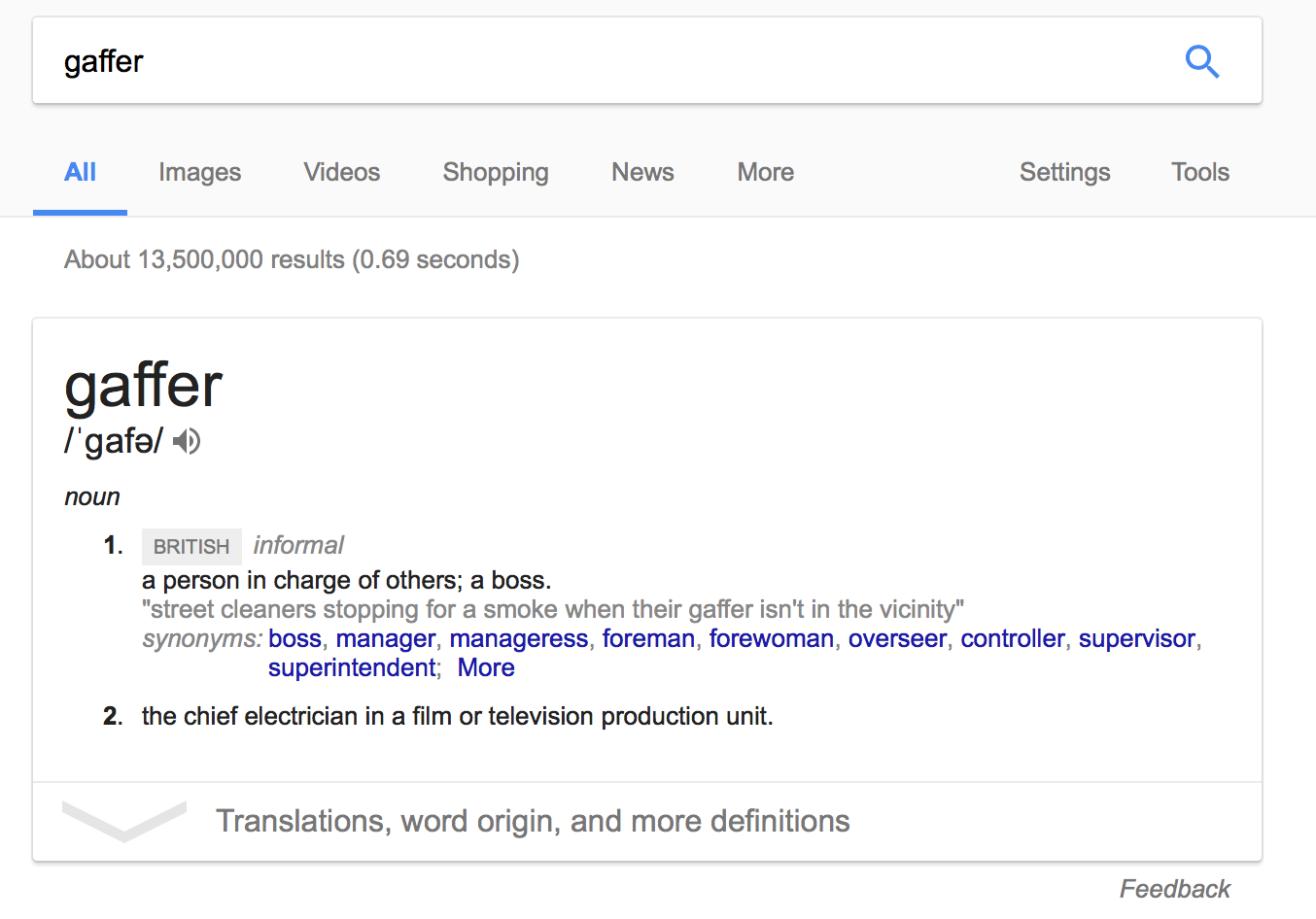Image resolution: width=1316 pixels, height=919 pixels.
Task: Click the blue search magnifier icon
Action: pos(1202,61)
